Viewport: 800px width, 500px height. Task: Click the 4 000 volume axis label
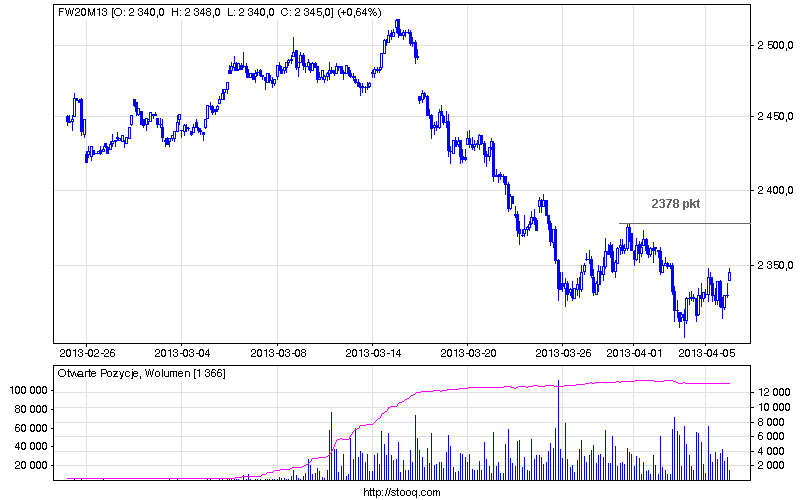pos(771,451)
